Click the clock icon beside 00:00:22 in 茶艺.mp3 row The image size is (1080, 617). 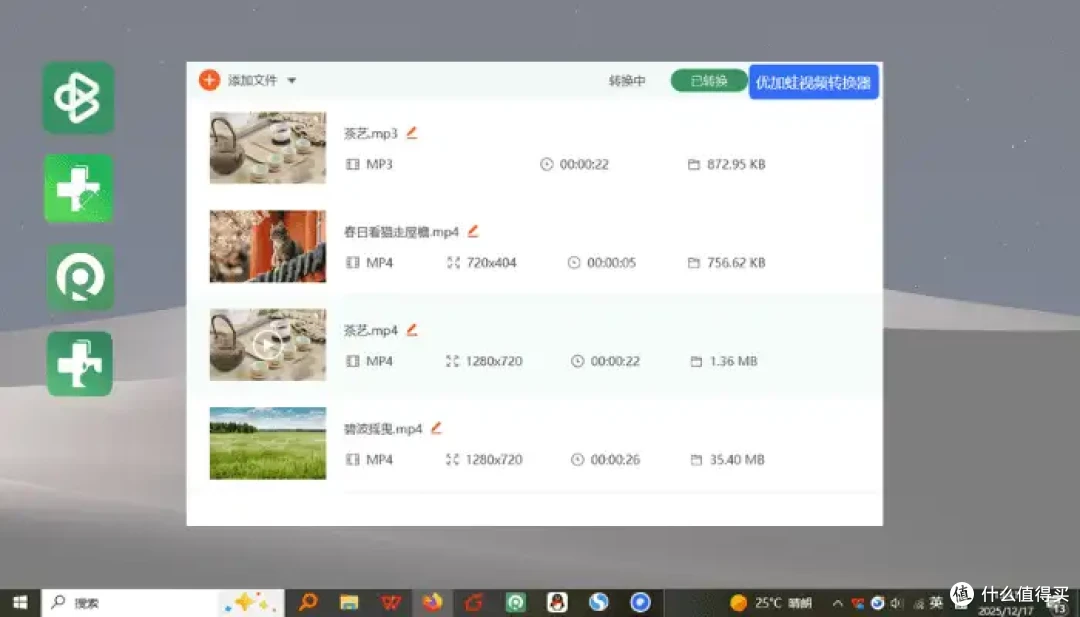click(x=546, y=164)
